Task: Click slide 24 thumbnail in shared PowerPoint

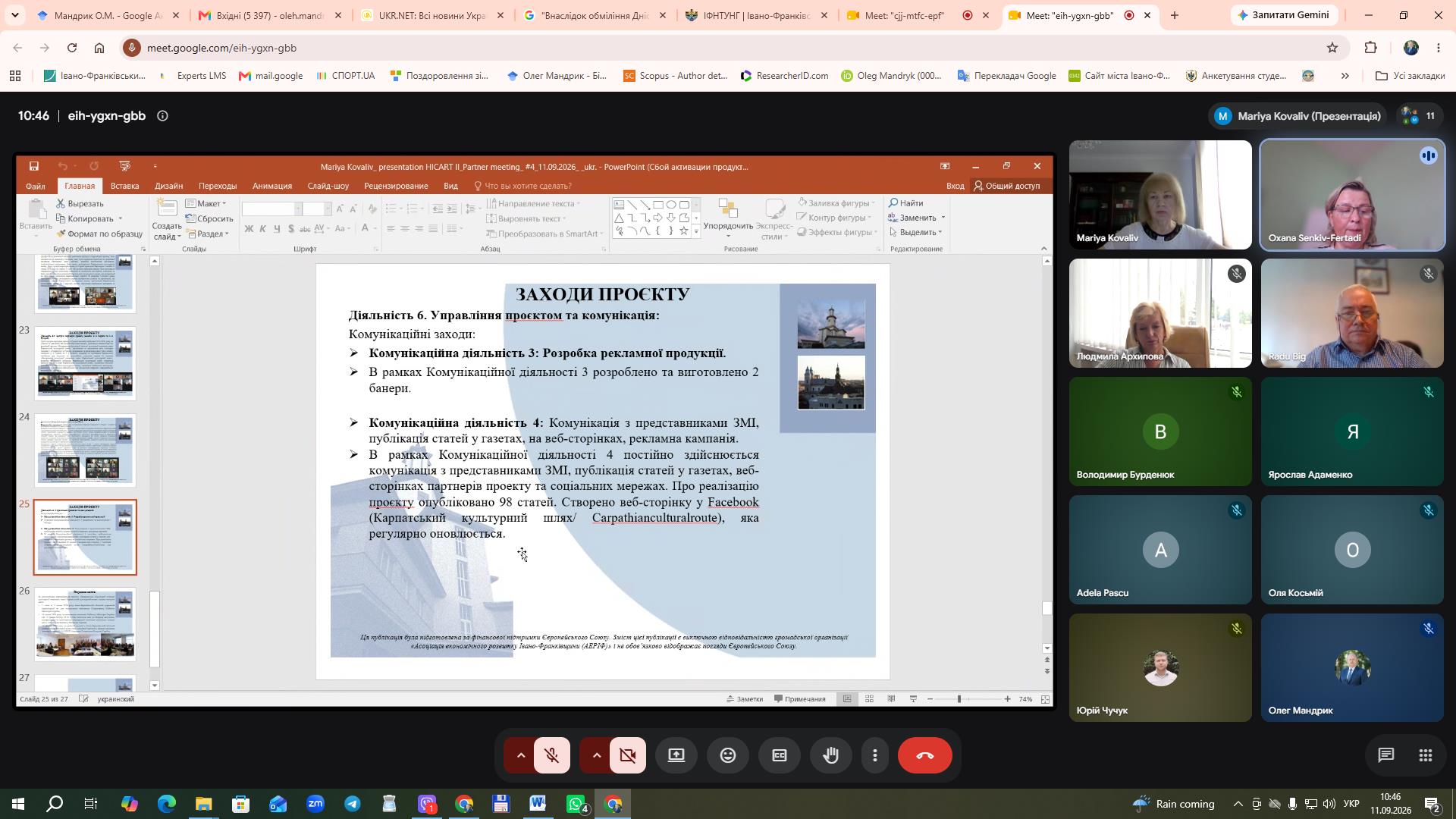Action: coord(85,450)
